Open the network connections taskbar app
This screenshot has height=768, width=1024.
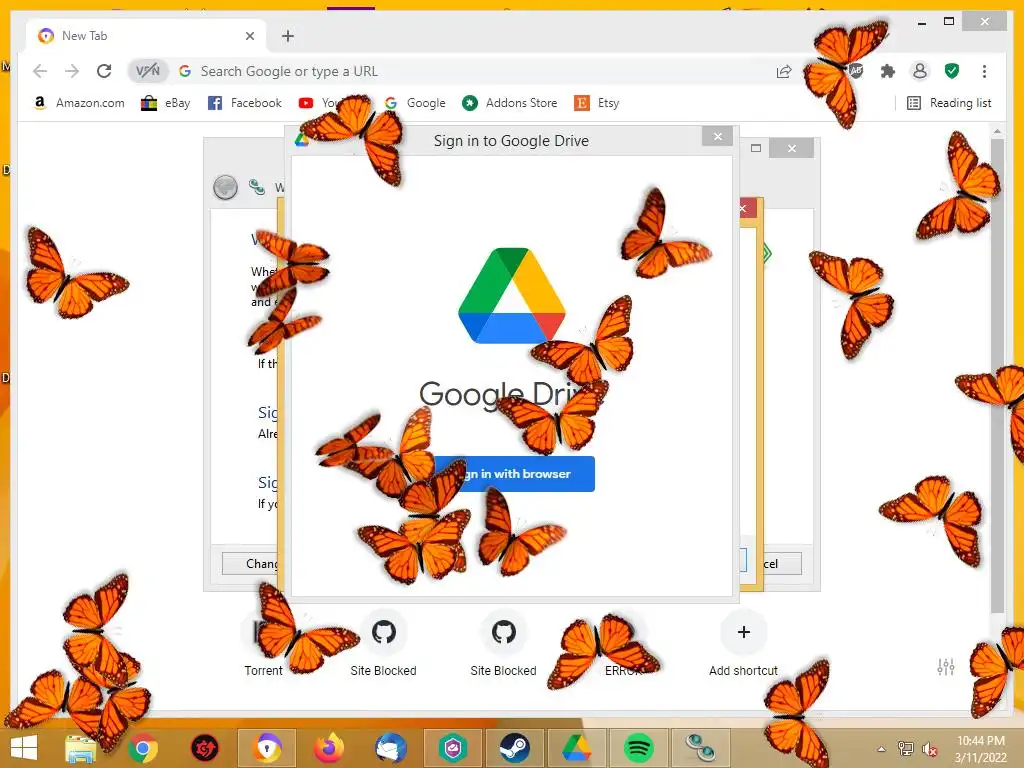tap(700, 748)
